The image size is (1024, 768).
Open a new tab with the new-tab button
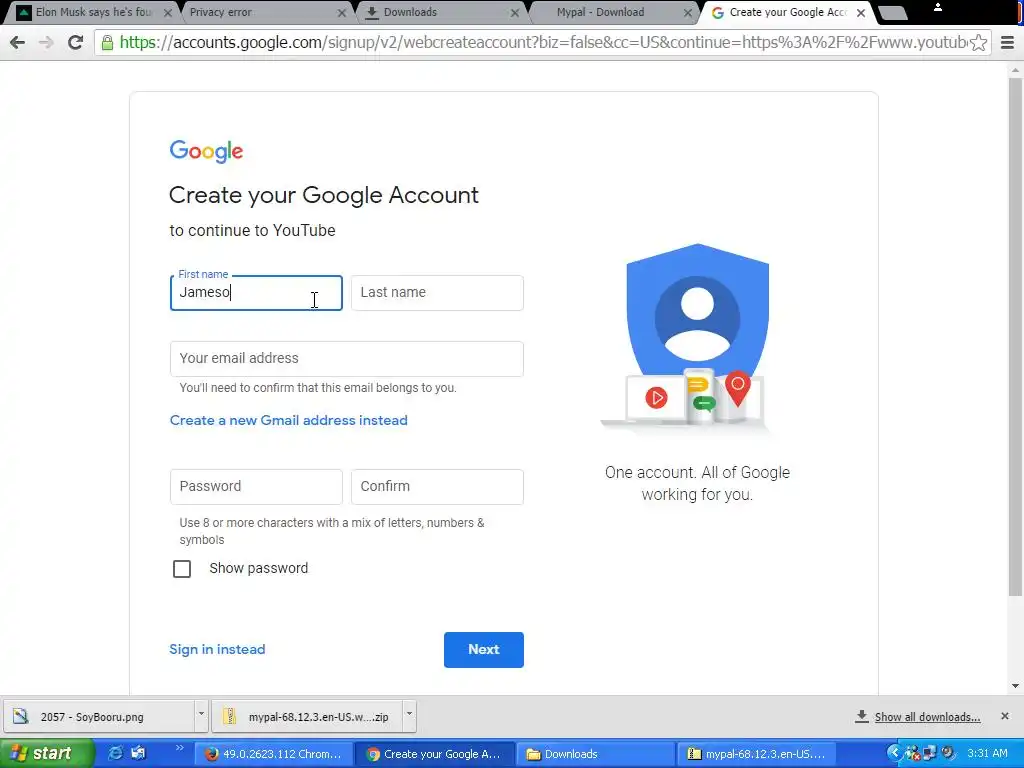893,13
